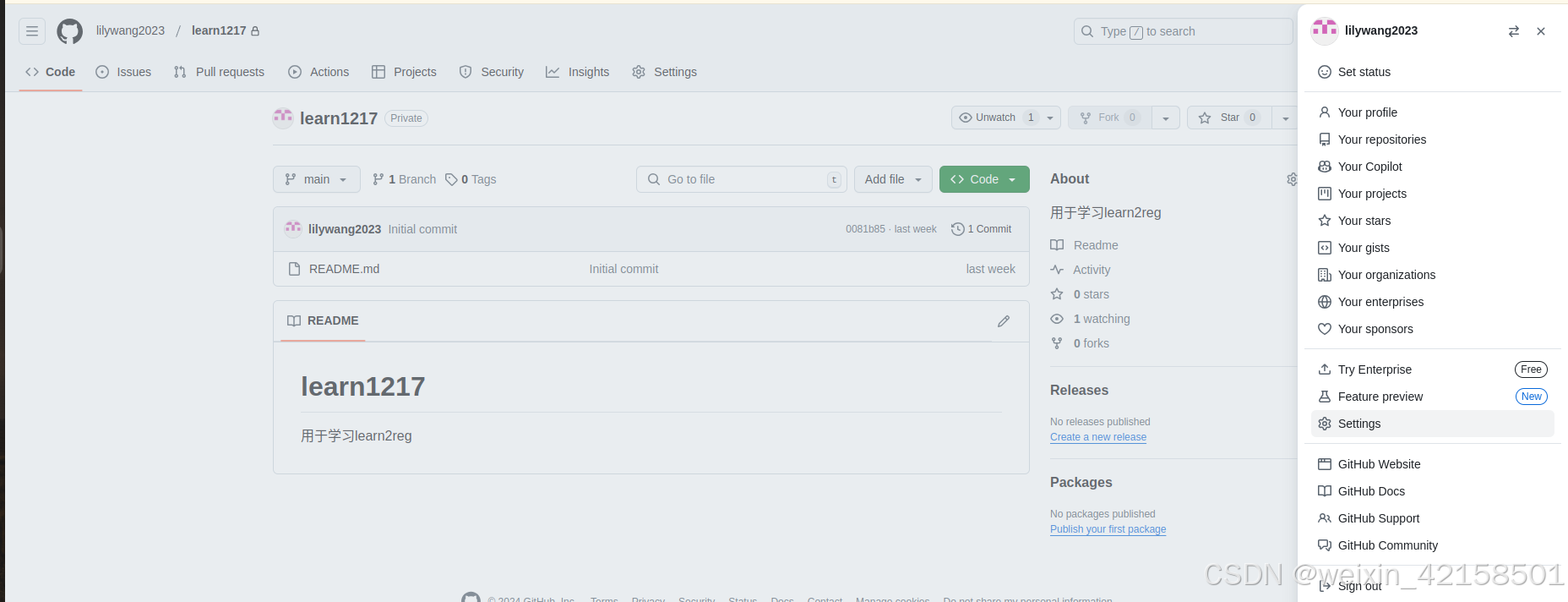Open the Insights tab
Image resolution: width=1568 pixels, height=602 pixels.
pyautogui.click(x=577, y=72)
